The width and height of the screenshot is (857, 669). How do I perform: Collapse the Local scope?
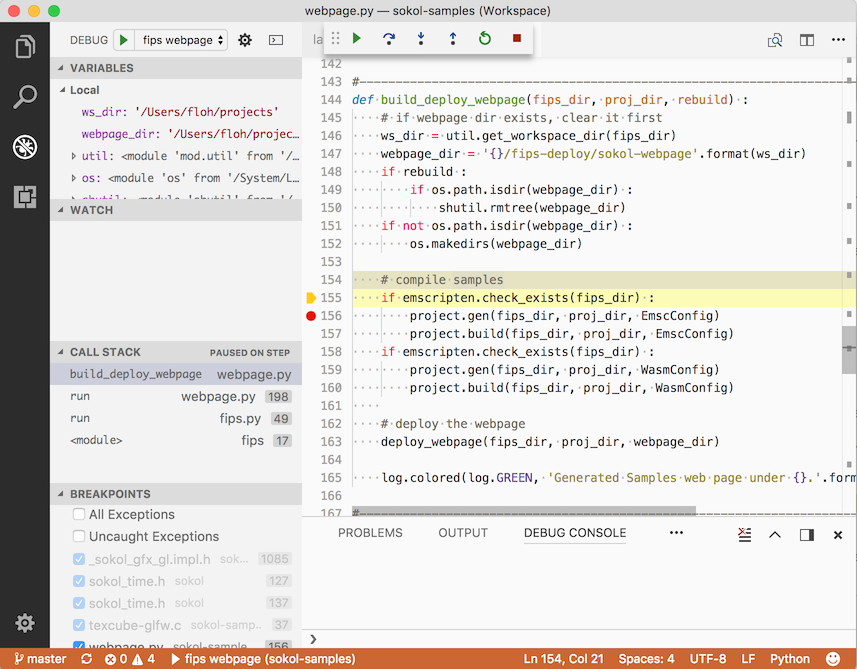[x=175, y=90]
